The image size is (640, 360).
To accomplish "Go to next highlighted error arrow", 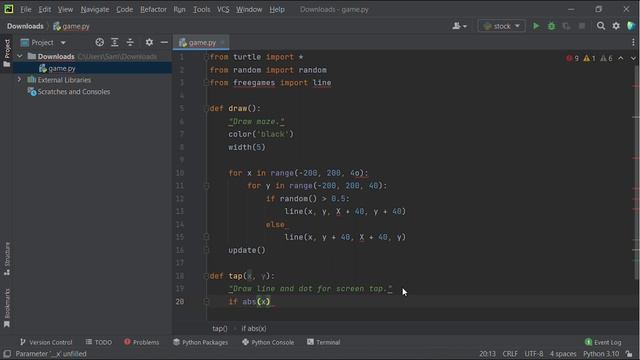I will (x=633, y=58).
